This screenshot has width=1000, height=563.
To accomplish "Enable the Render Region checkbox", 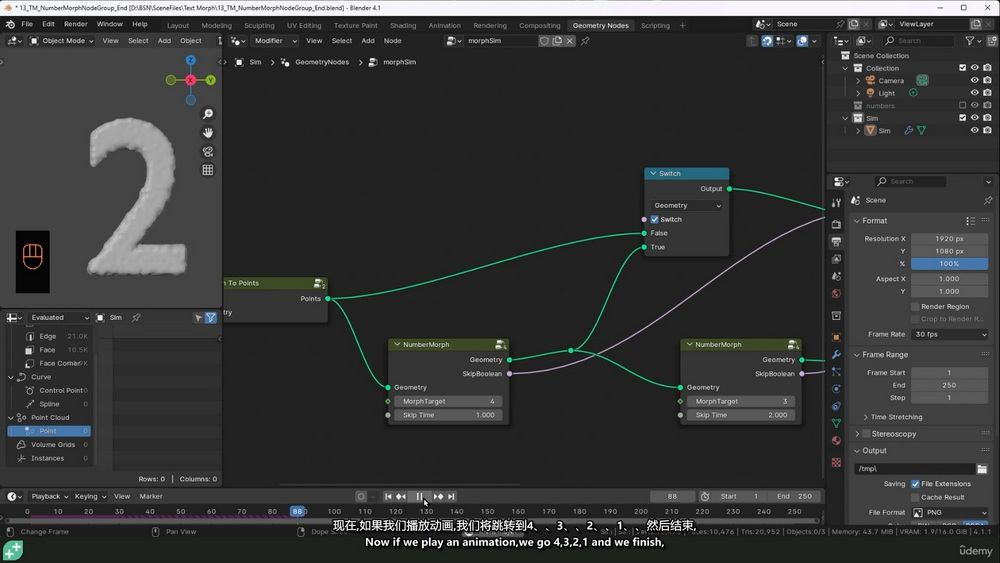I will click(915, 307).
